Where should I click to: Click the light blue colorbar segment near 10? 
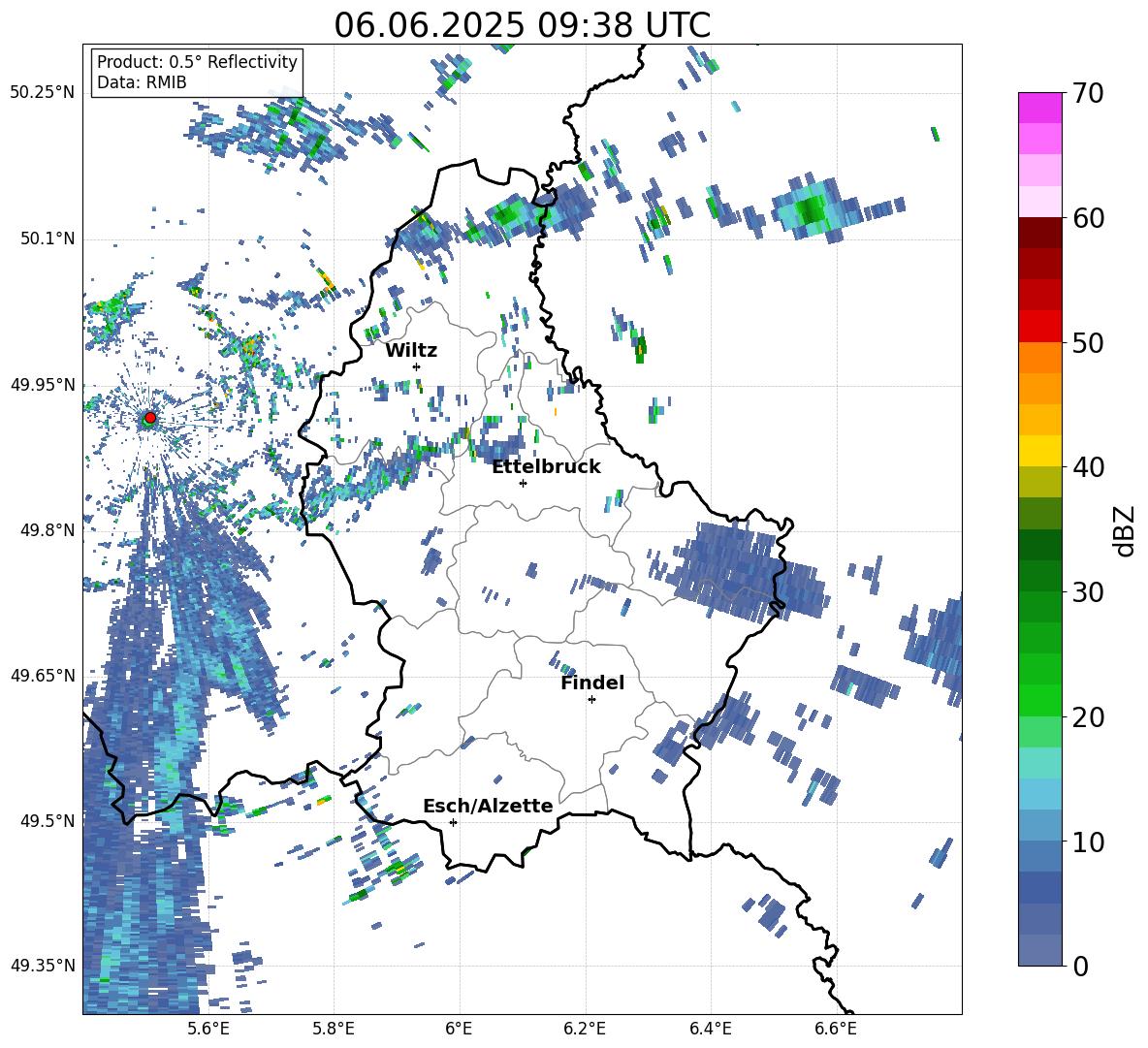[x=1040, y=826]
